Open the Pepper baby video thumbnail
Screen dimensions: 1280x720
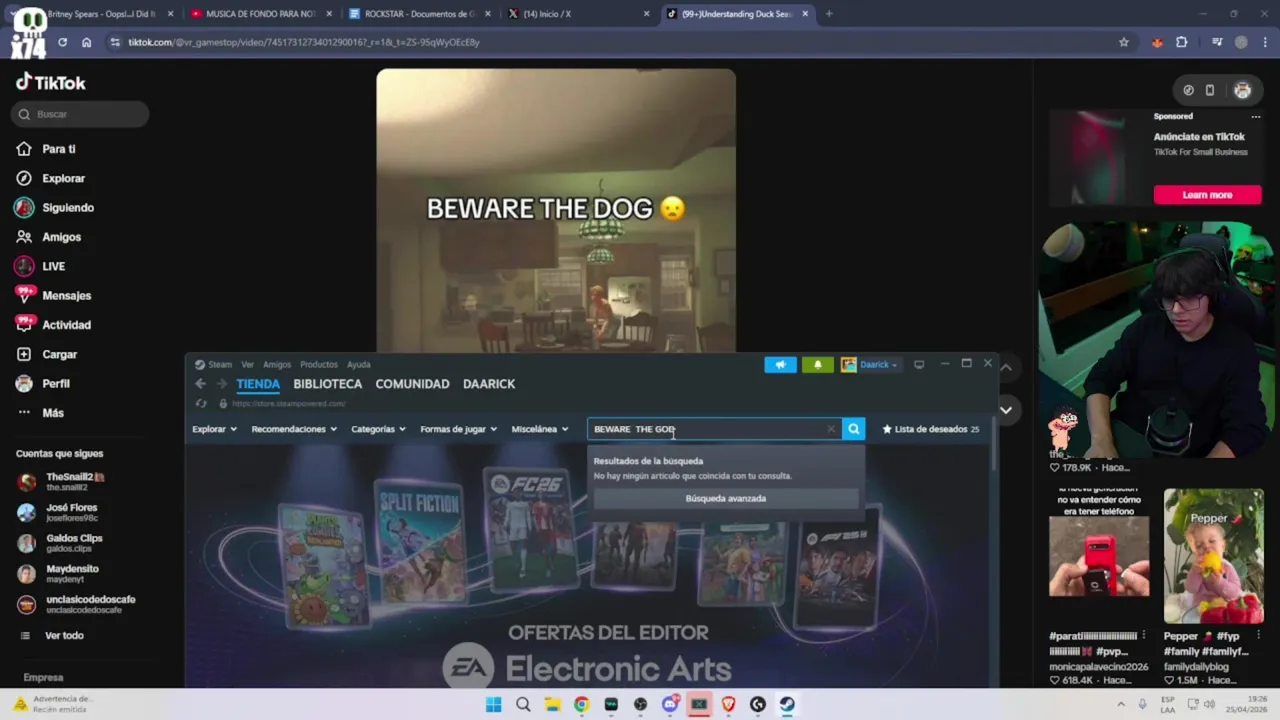click(x=1213, y=555)
